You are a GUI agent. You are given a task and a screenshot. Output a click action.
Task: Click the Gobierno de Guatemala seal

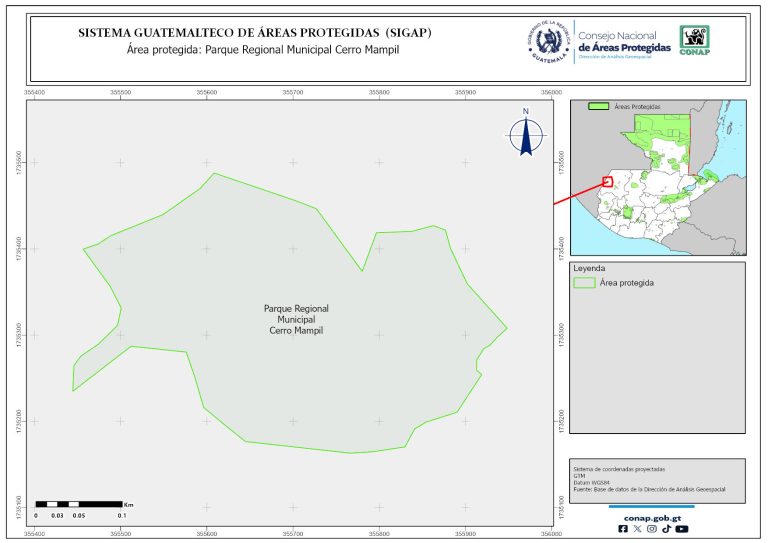click(x=548, y=40)
